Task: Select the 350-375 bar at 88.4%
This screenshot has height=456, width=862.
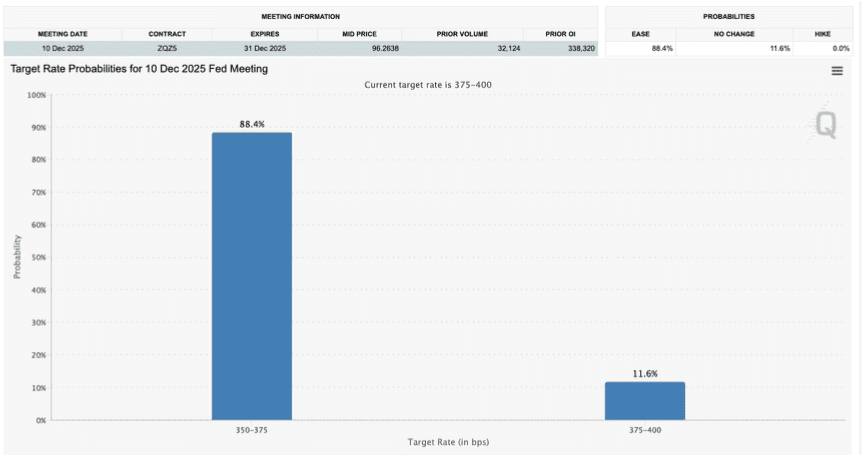Action: point(252,276)
